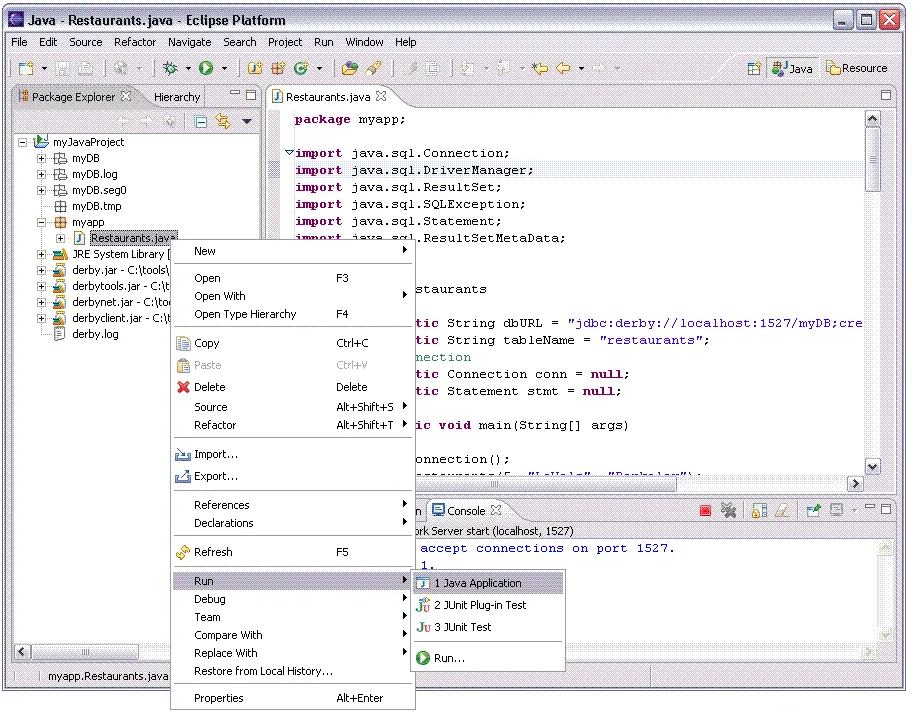Switch to the Hierarchy tab
Viewport: 914px width, 713px height.
click(176, 96)
